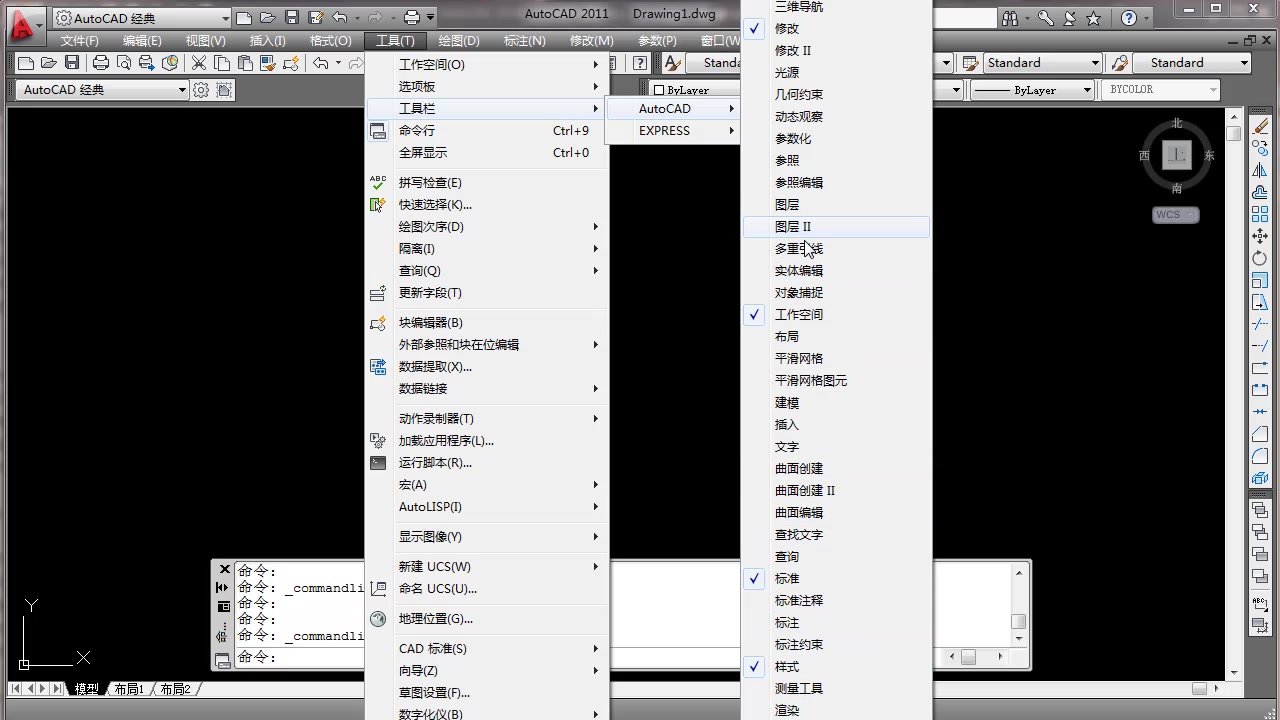
Task: Select the Move tool in the modify toolbar
Action: [x=1260, y=236]
